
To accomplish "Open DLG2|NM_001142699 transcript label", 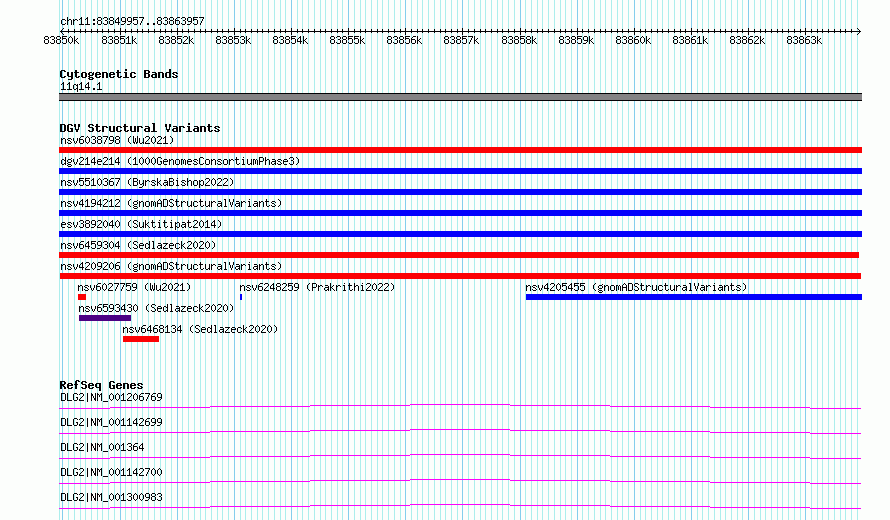I will coord(111,422).
